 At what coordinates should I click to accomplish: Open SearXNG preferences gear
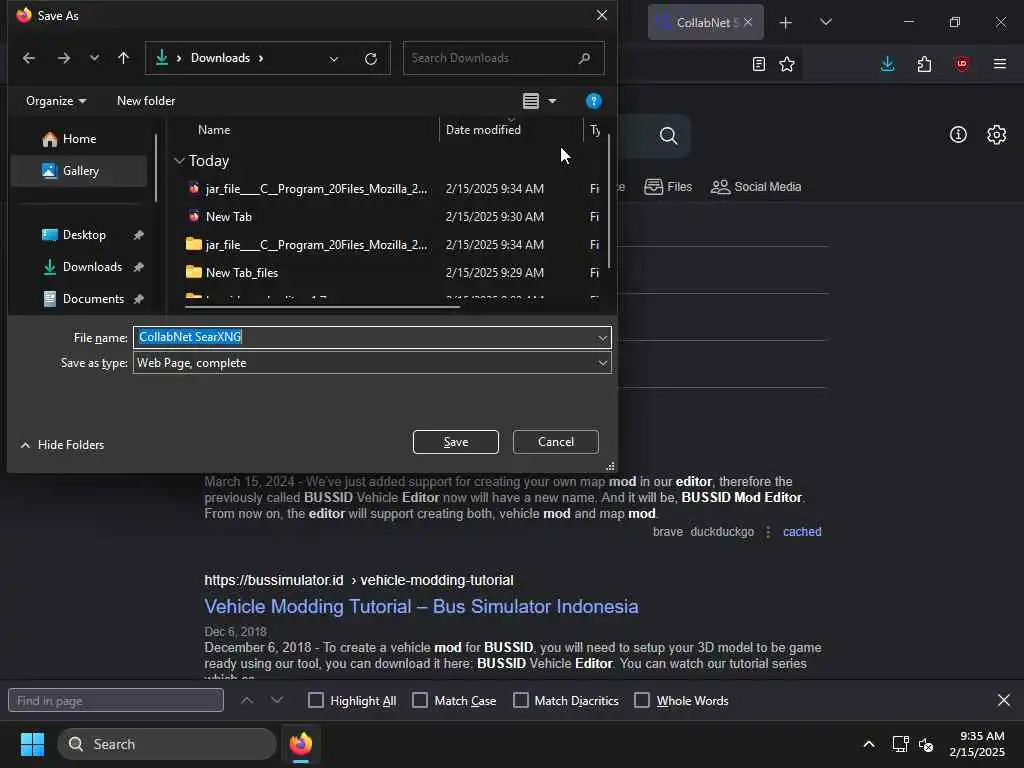(x=996, y=135)
